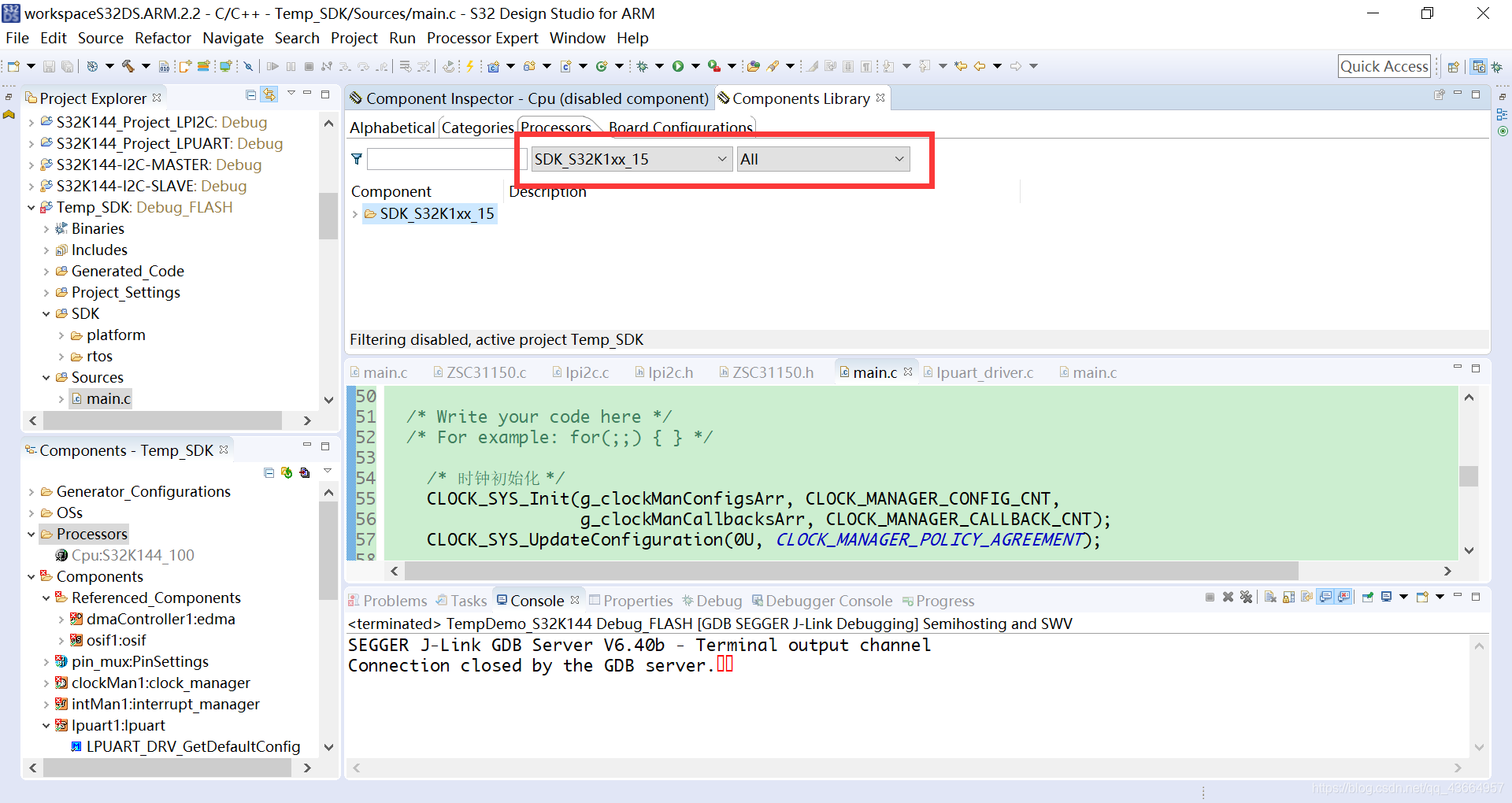This screenshot has height=803, width=1512.
Task: Click the Last Edit Location arrow icon
Action: pos(961,66)
